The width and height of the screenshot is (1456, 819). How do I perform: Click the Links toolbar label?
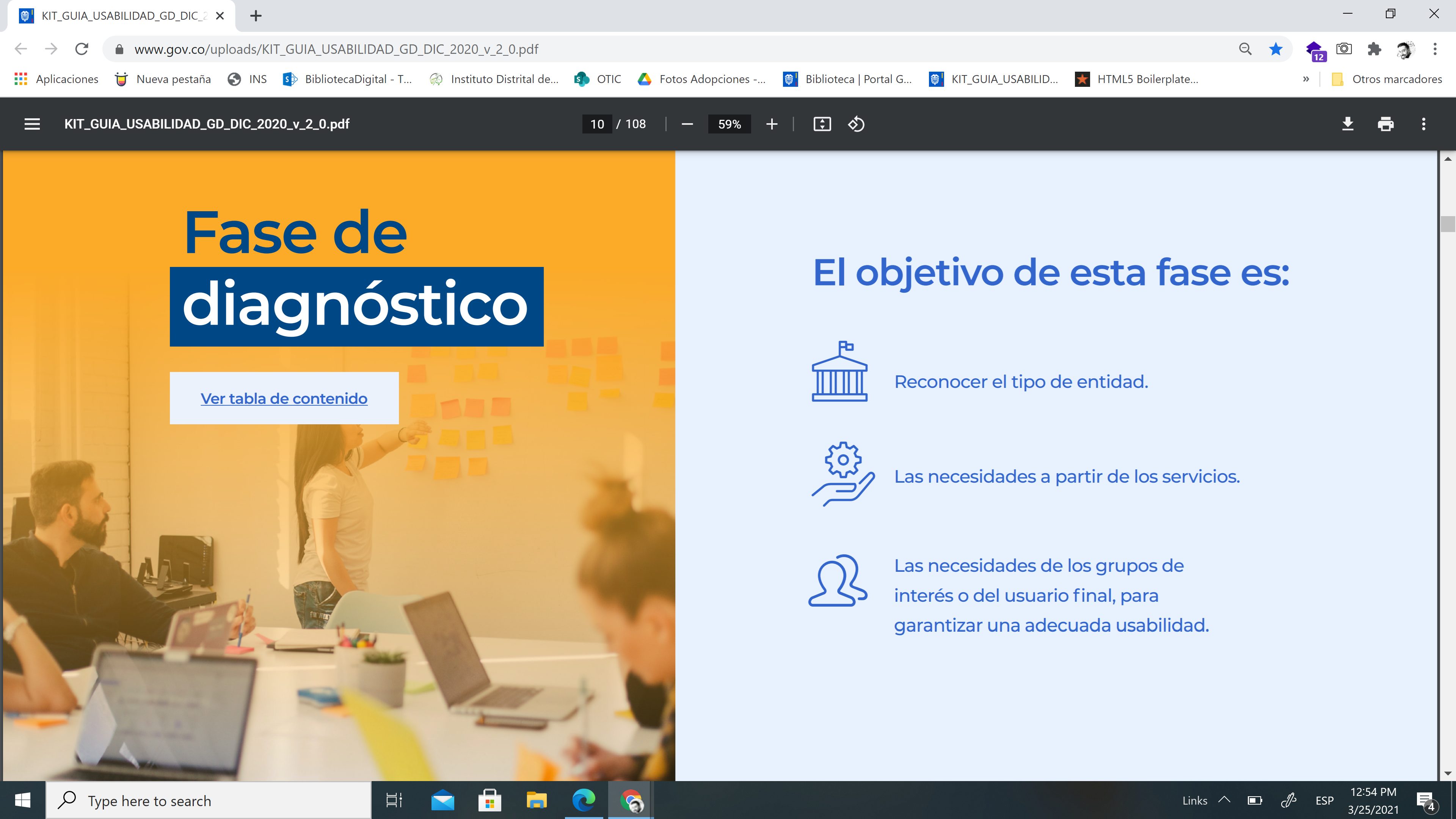tap(1194, 800)
